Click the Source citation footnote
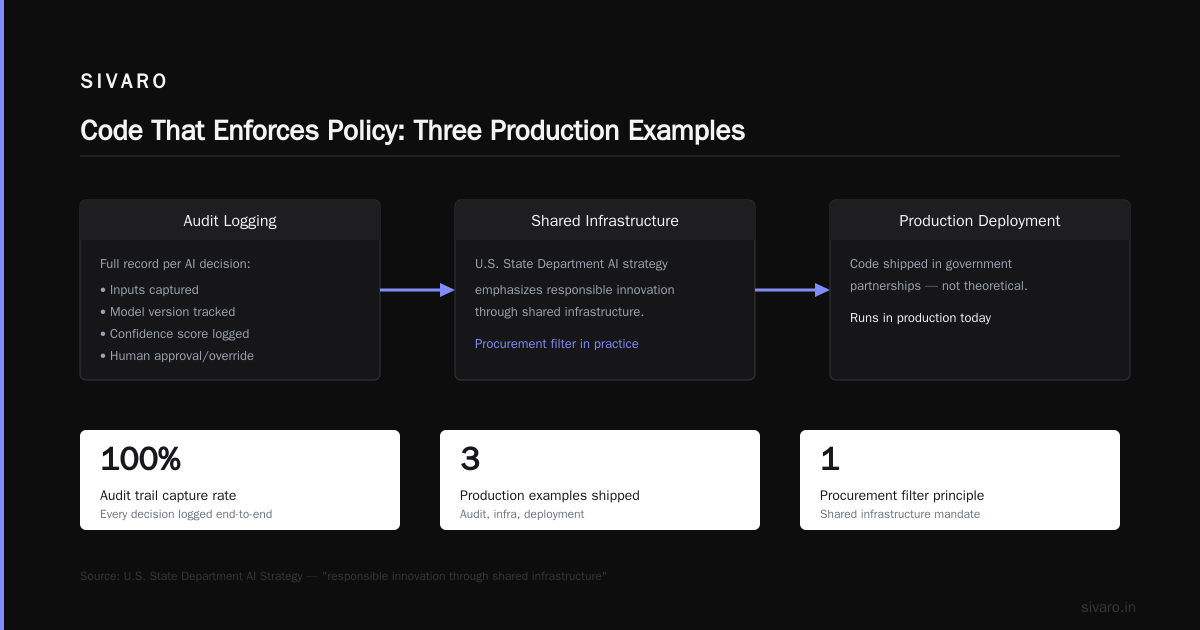The width and height of the screenshot is (1200, 630). click(x=343, y=577)
